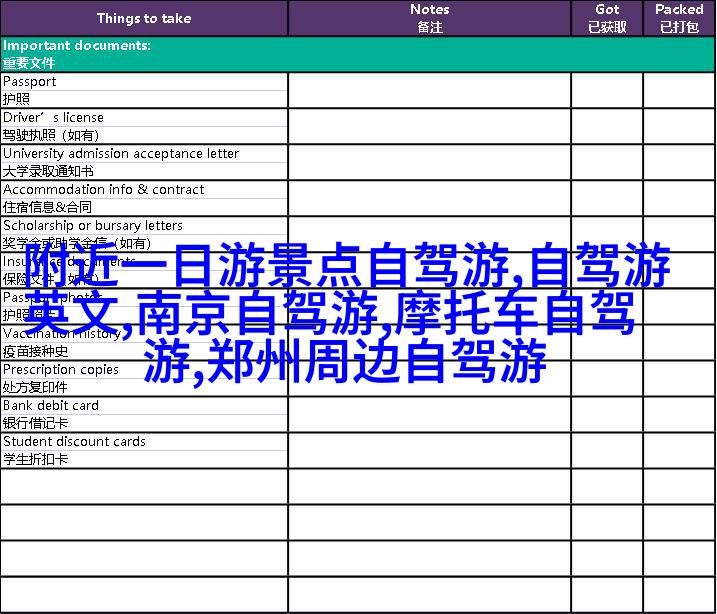Viewport: 717px width, 614px height.
Task: Click the Got column header
Action: (606, 18)
